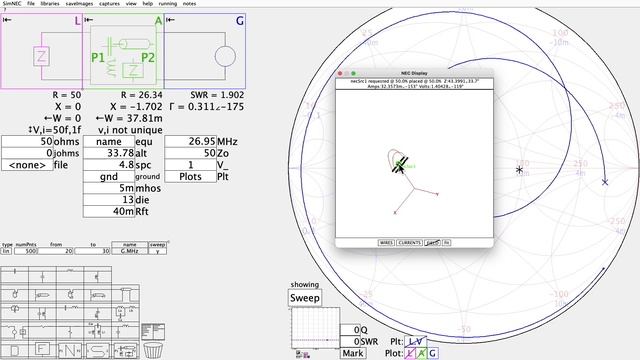Toggle the 'gnd' ground setting
The height and width of the screenshot is (360, 640).
pyautogui.click(x=109, y=176)
